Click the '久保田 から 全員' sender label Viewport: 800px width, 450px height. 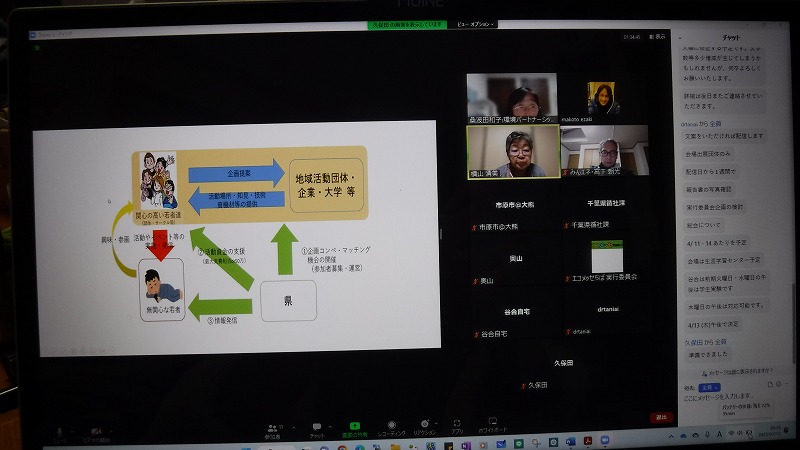tap(705, 342)
